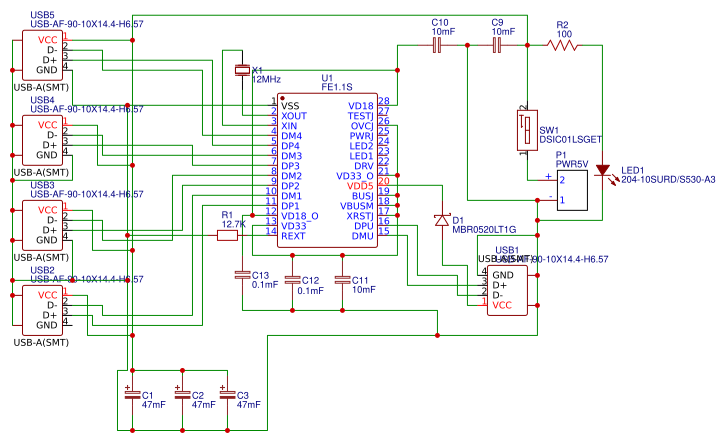Screen dimensions: 726x443
Task: Click the OVCJ pin label
Action: click(x=362, y=126)
